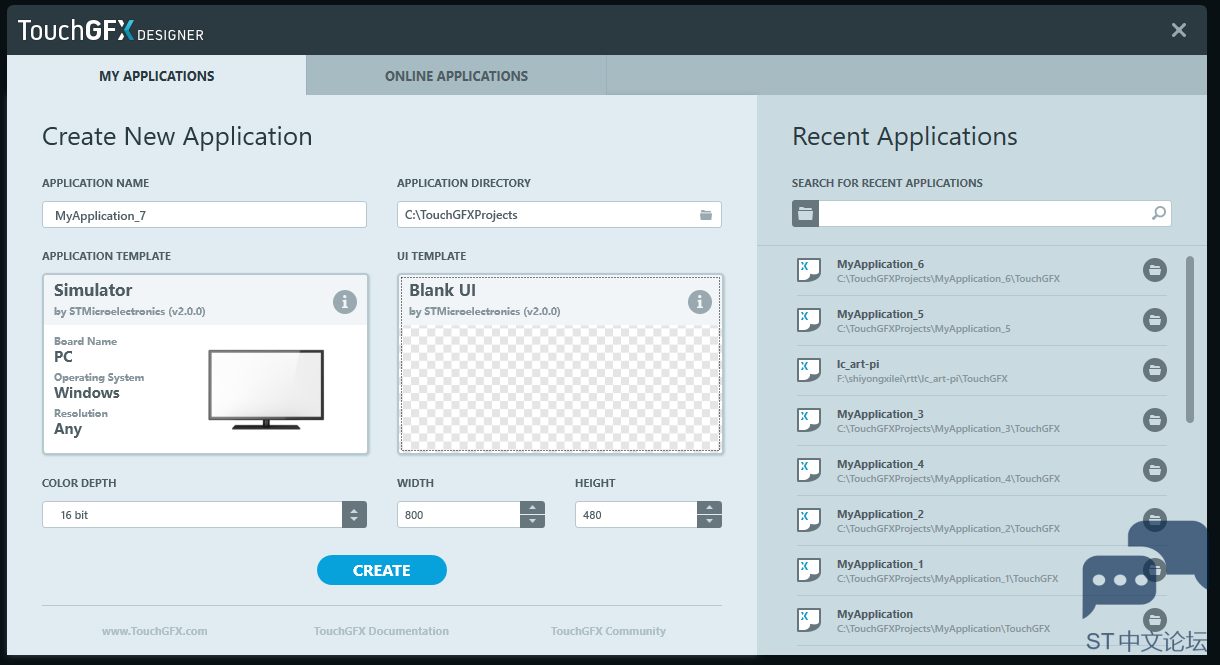Click file icon of MyApplication_3

click(809, 420)
